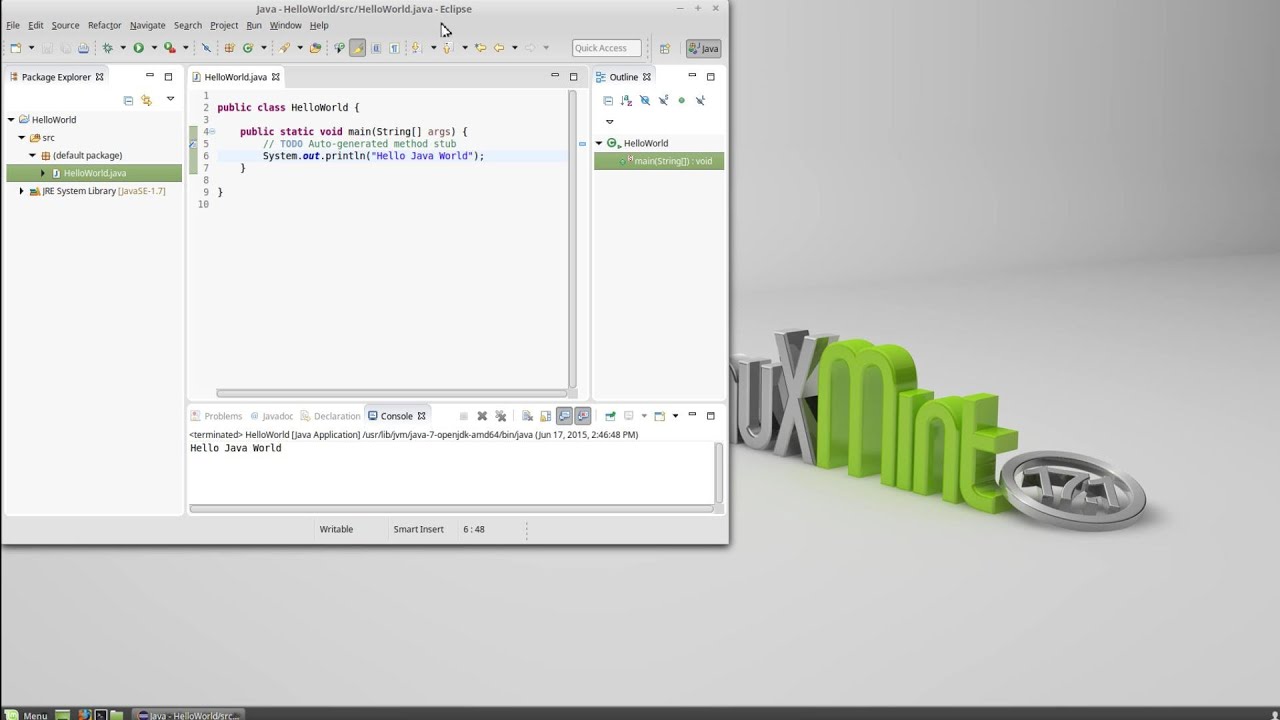Viewport: 1280px width, 720px height.
Task: Click the Remove All Terminated Launches icon
Action: click(x=501, y=416)
